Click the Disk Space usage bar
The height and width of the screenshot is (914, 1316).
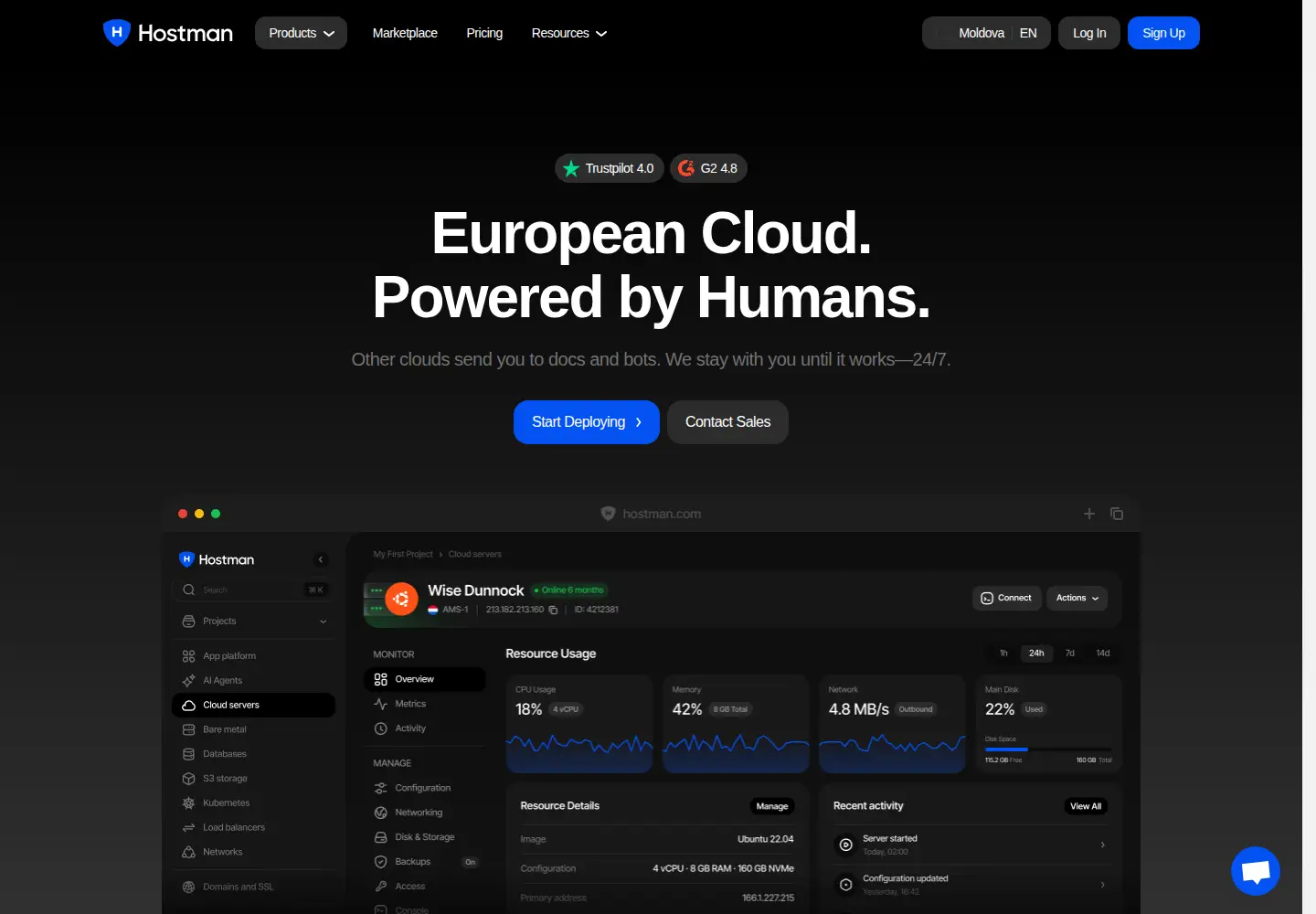pyautogui.click(x=1048, y=749)
